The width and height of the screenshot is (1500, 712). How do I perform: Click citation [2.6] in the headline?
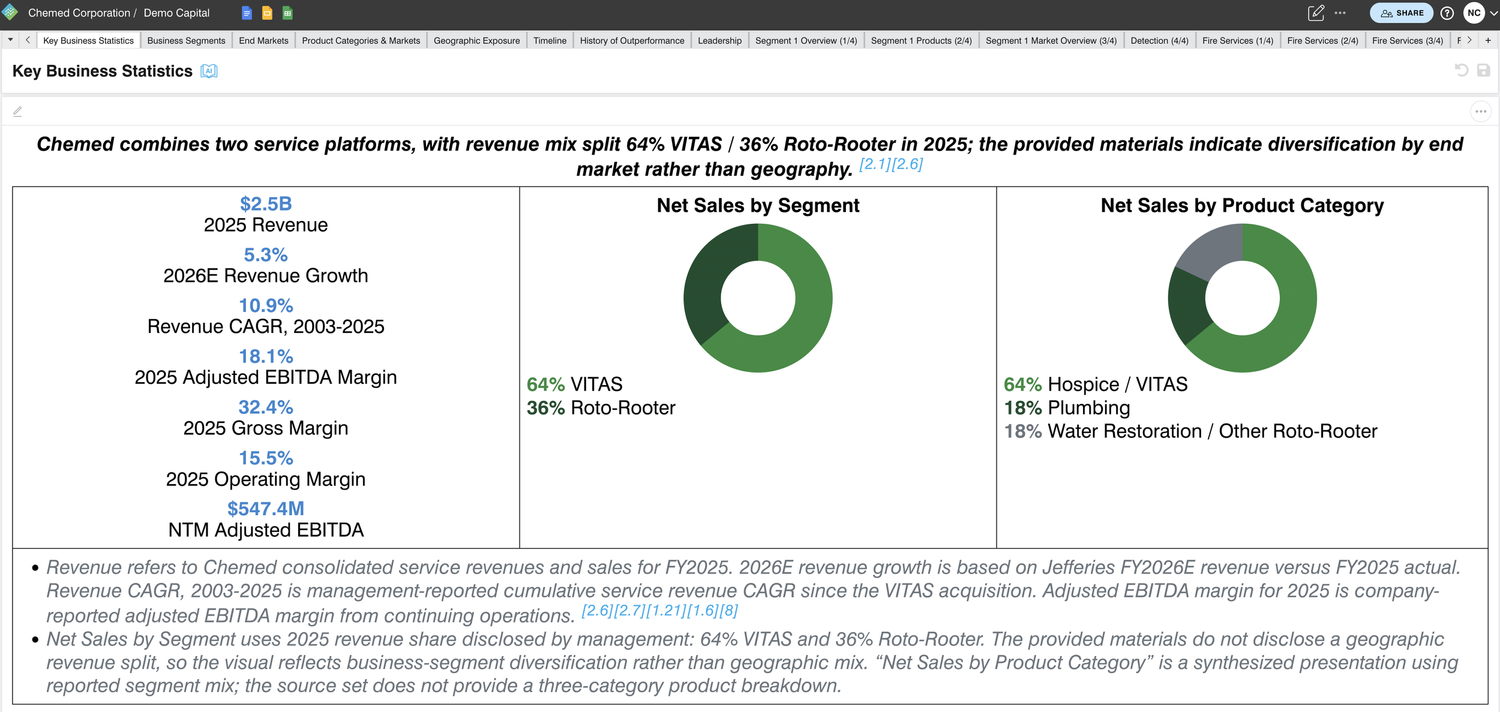tap(907, 164)
